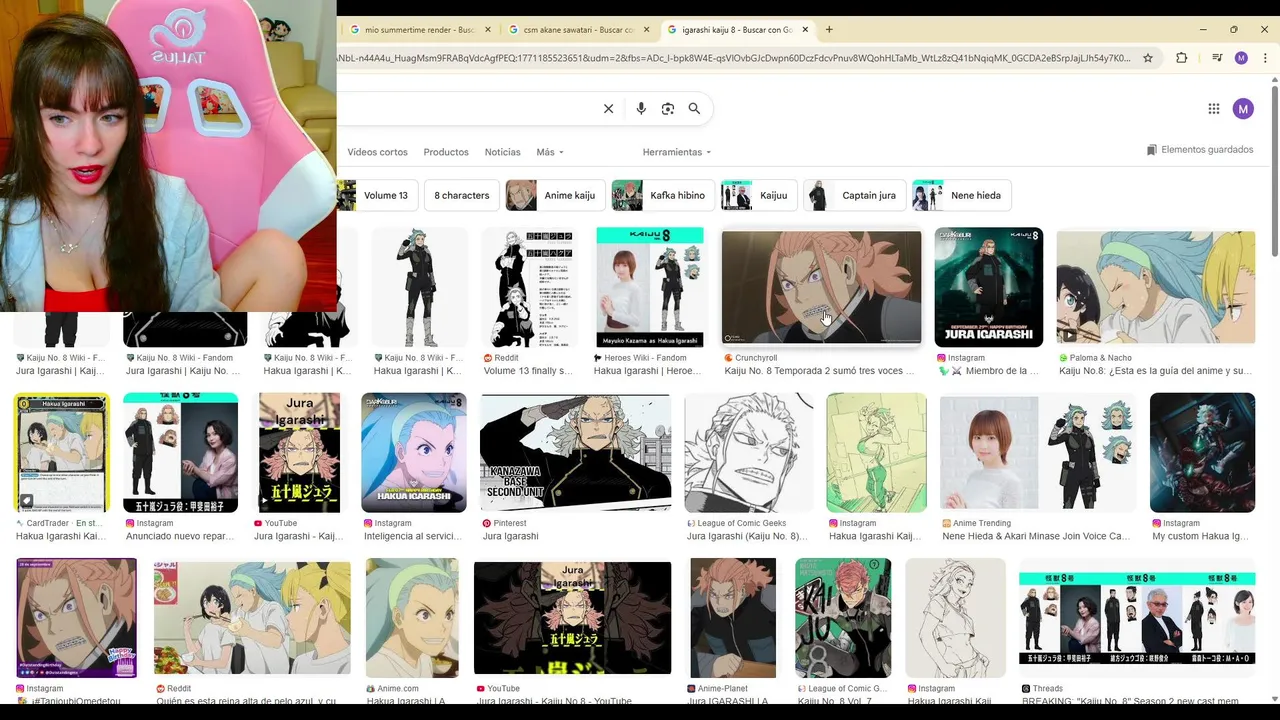Screen dimensions: 1280x720
Task: Open the Anime-Planet Jura Igarashi image
Action: 732,618
